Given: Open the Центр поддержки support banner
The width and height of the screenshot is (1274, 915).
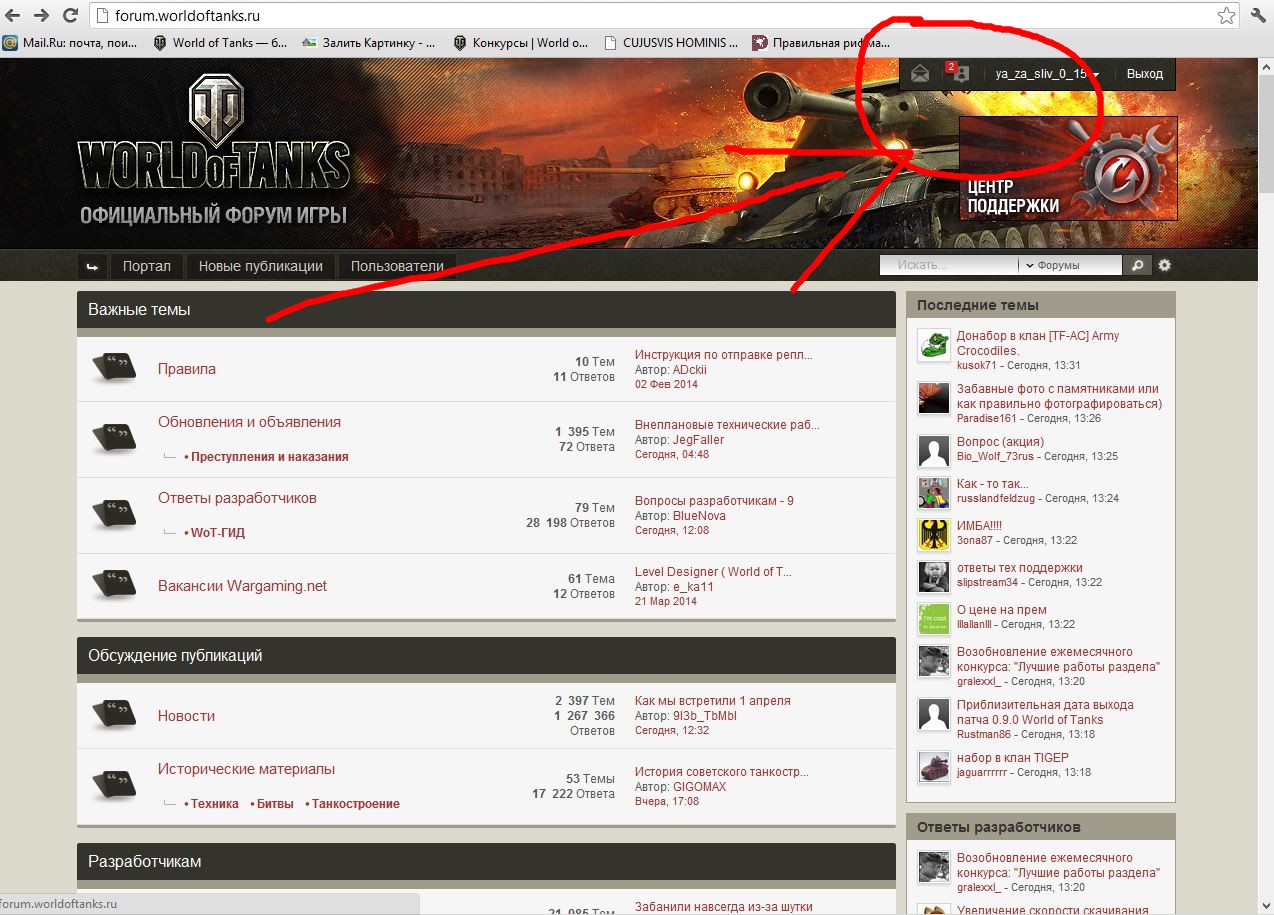Looking at the screenshot, I should [1068, 168].
